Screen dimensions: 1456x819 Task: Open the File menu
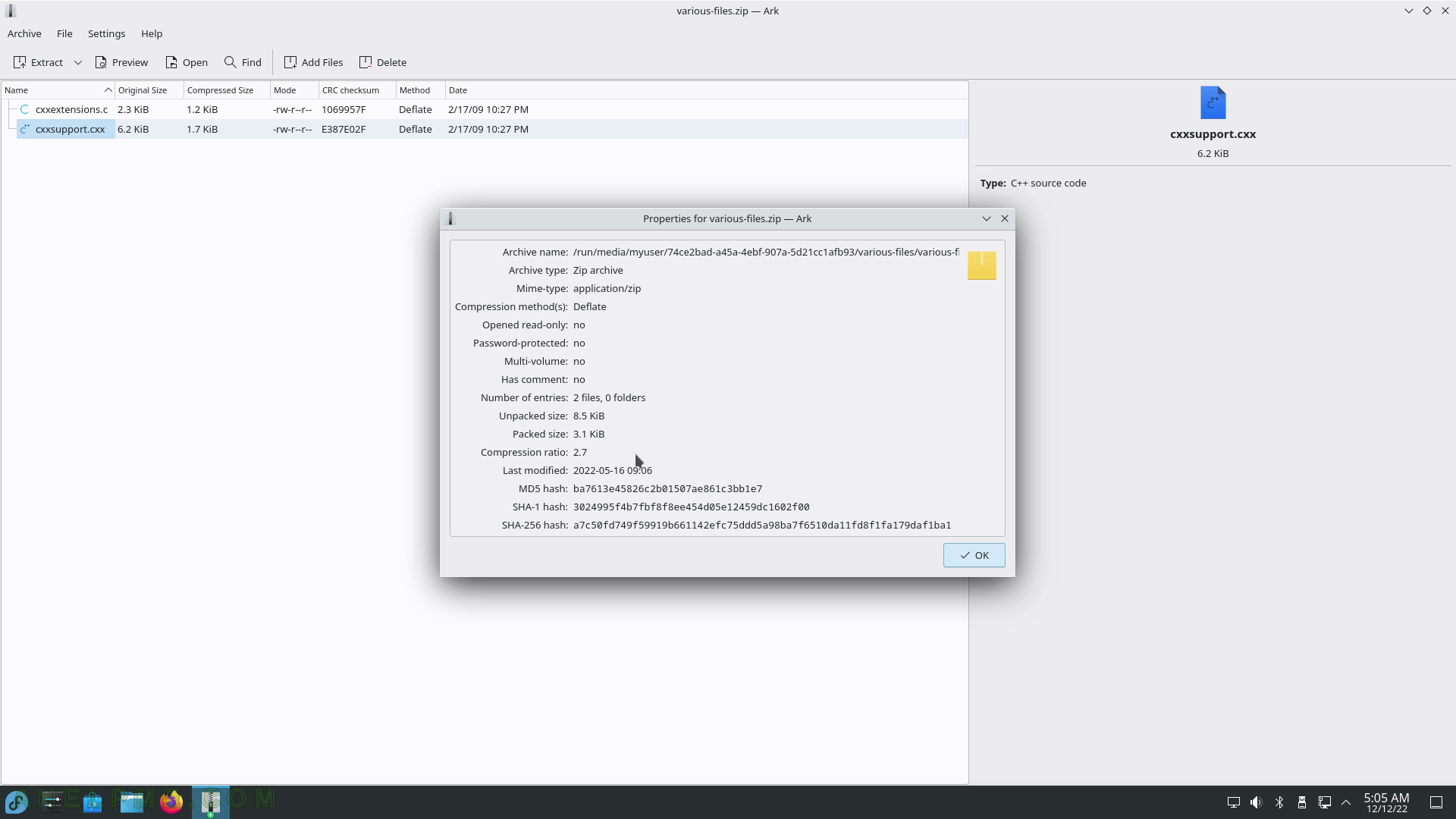pos(64,33)
